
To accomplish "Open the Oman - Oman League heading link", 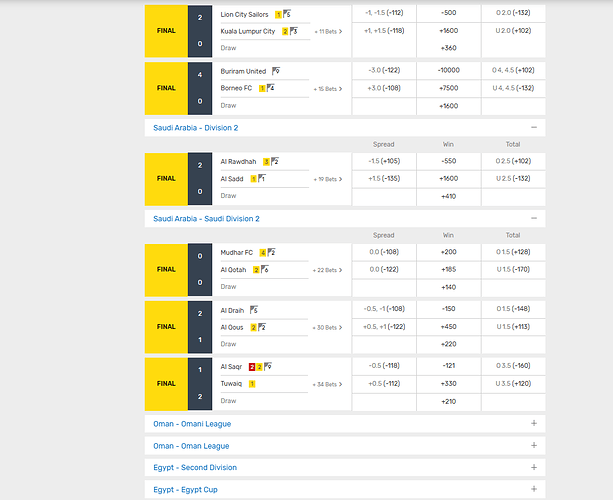I will coord(191,446).
